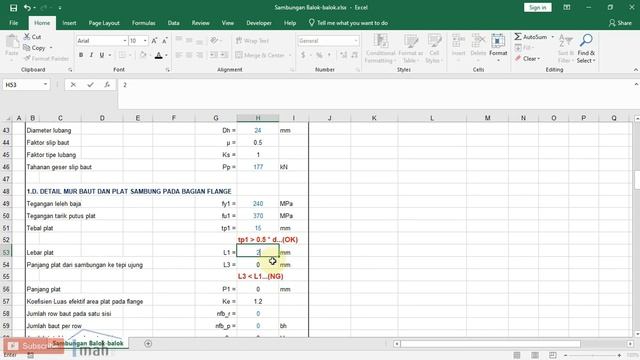Click the zoom slider in status bar
Image resolution: width=640 pixels, height=360 pixels.
coord(592,355)
